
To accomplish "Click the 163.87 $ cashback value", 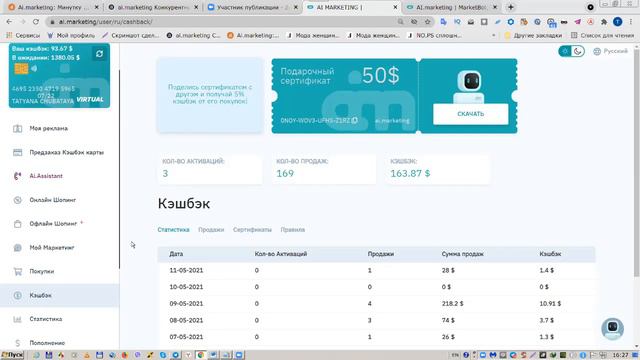I will 410,173.
